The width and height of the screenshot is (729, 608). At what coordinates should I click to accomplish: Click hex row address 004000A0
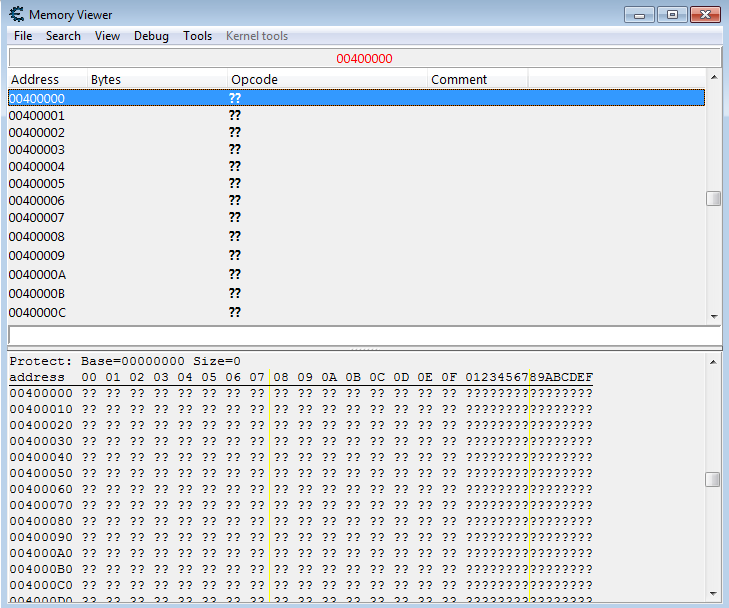coord(41,553)
